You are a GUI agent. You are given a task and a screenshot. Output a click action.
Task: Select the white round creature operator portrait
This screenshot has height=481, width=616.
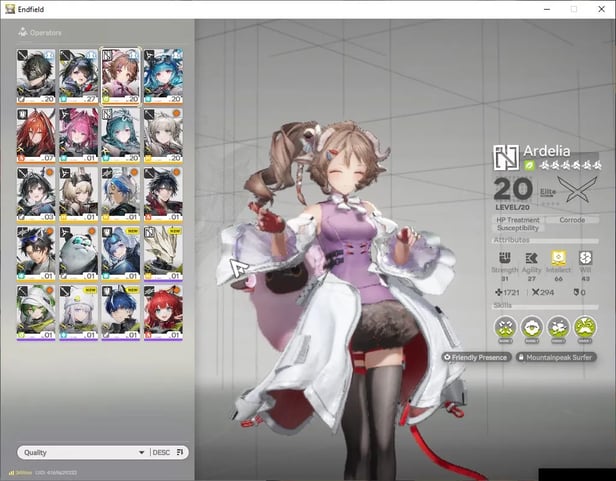79,251
